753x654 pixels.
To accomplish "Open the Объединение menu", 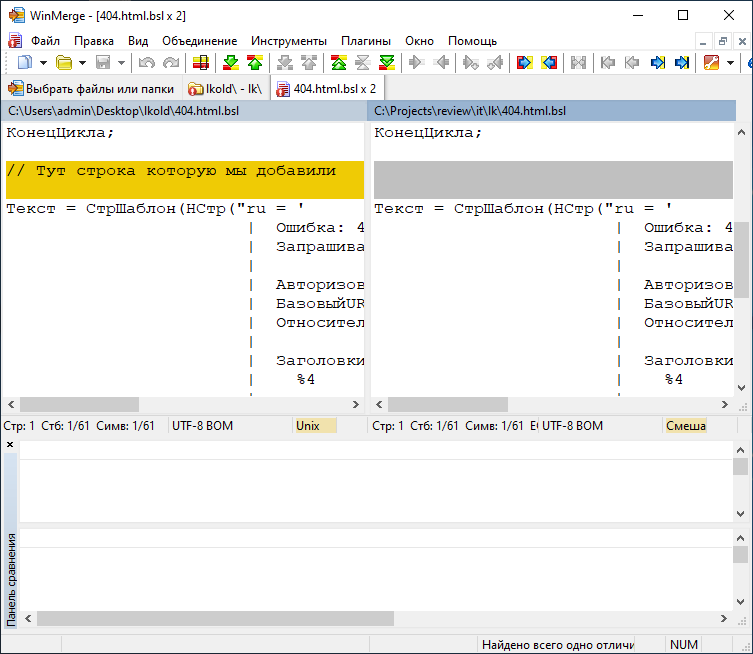I will pos(200,41).
